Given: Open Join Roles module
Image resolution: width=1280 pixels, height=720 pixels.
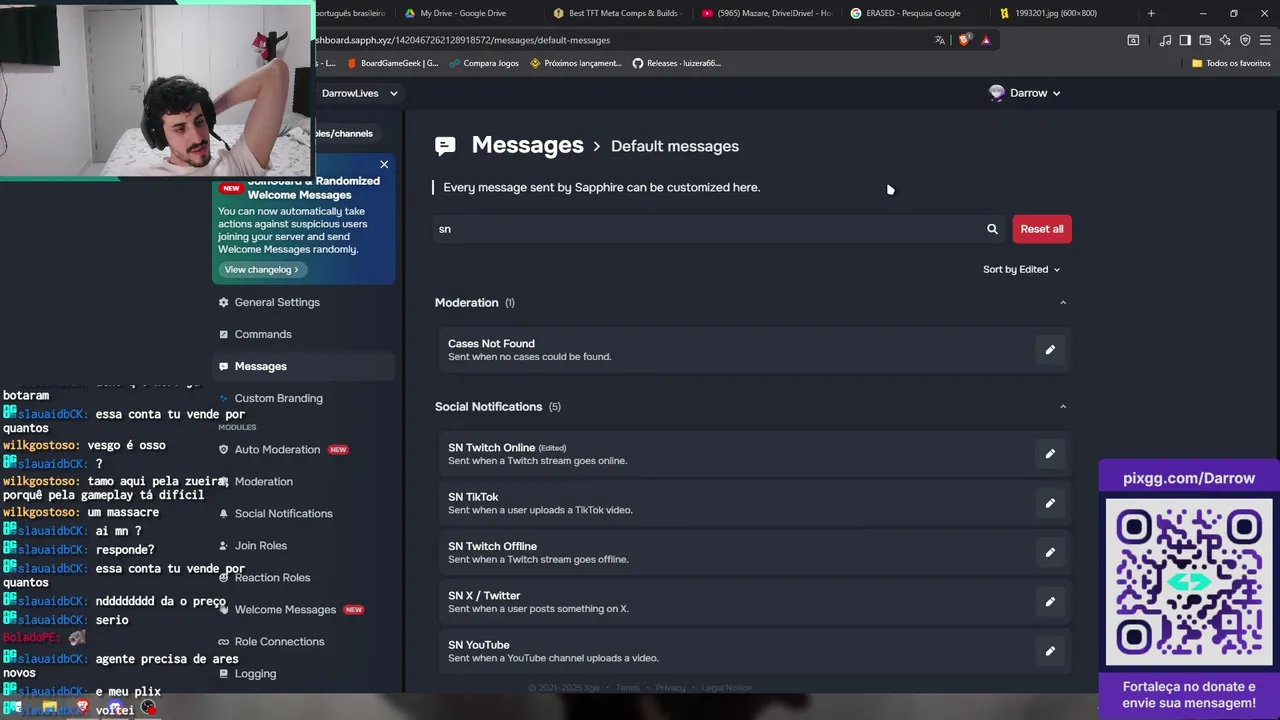Looking at the screenshot, I should (x=304, y=546).
